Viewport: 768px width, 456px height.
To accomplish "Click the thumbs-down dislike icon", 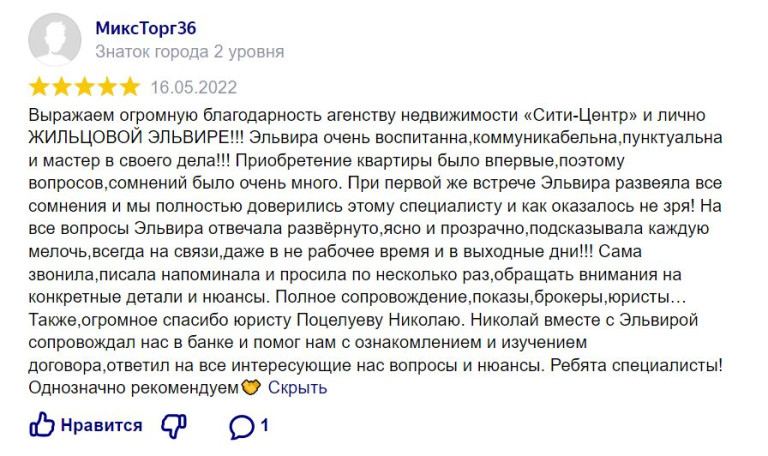I will click(x=174, y=426).
